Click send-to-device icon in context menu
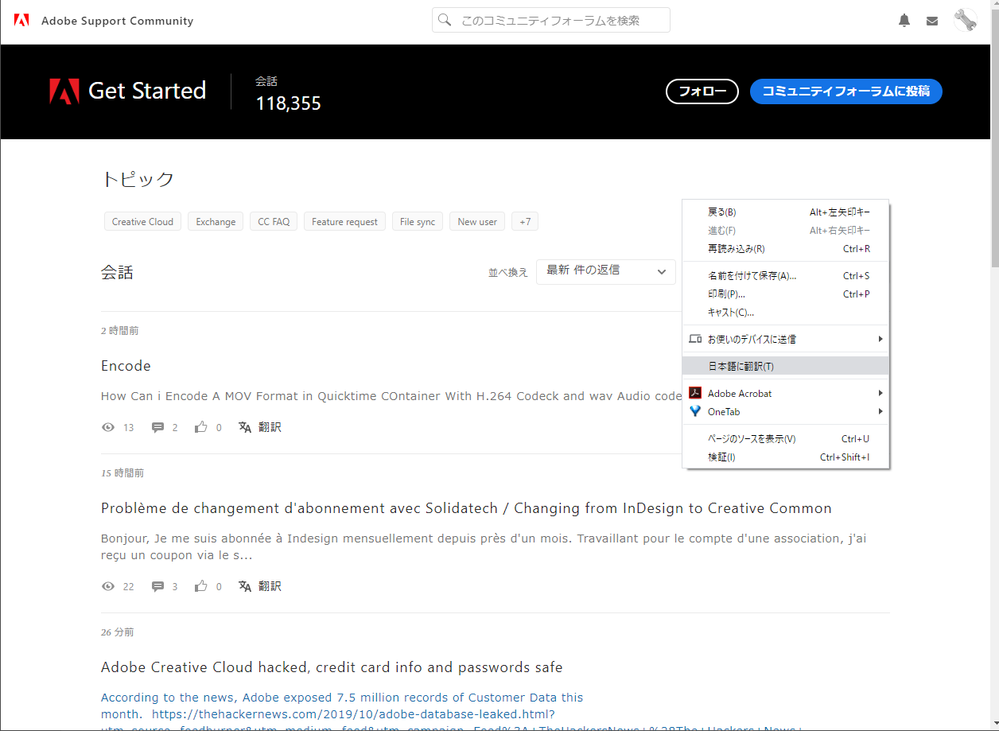The image size is (999, 731). (695, 339)
